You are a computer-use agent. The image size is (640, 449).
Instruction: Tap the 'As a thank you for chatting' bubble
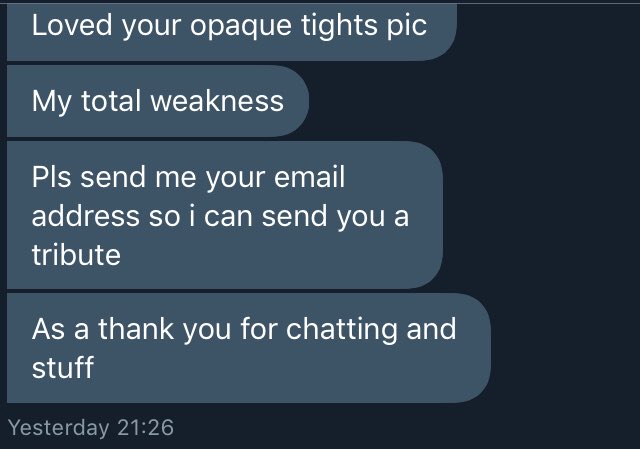[249, 348]
